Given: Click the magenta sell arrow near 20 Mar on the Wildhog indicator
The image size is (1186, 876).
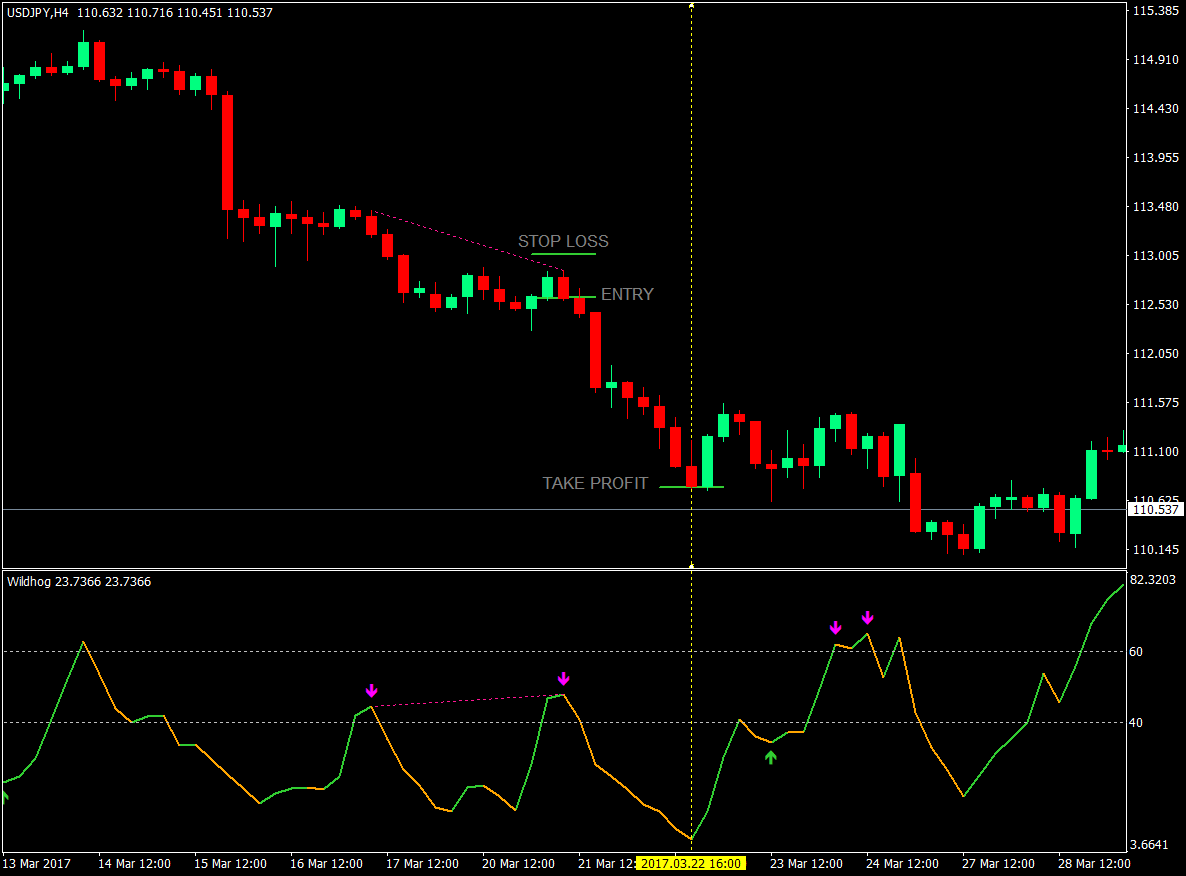Looking at the screenshot, I should (x=562, y=678).
